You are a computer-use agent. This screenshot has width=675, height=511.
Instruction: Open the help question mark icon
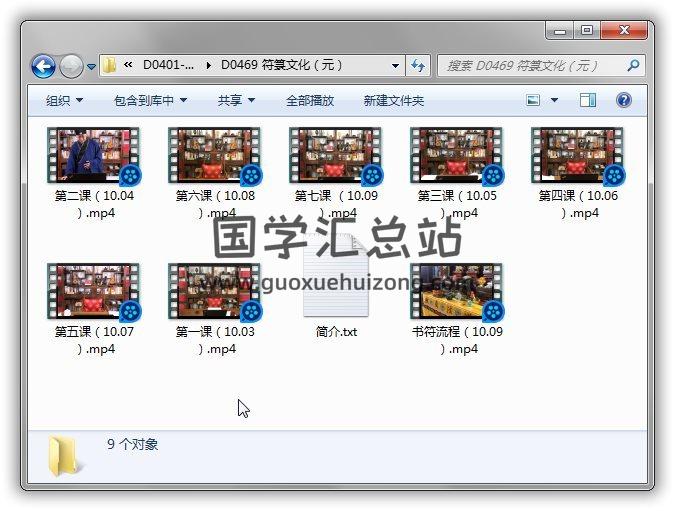(624, 100)
